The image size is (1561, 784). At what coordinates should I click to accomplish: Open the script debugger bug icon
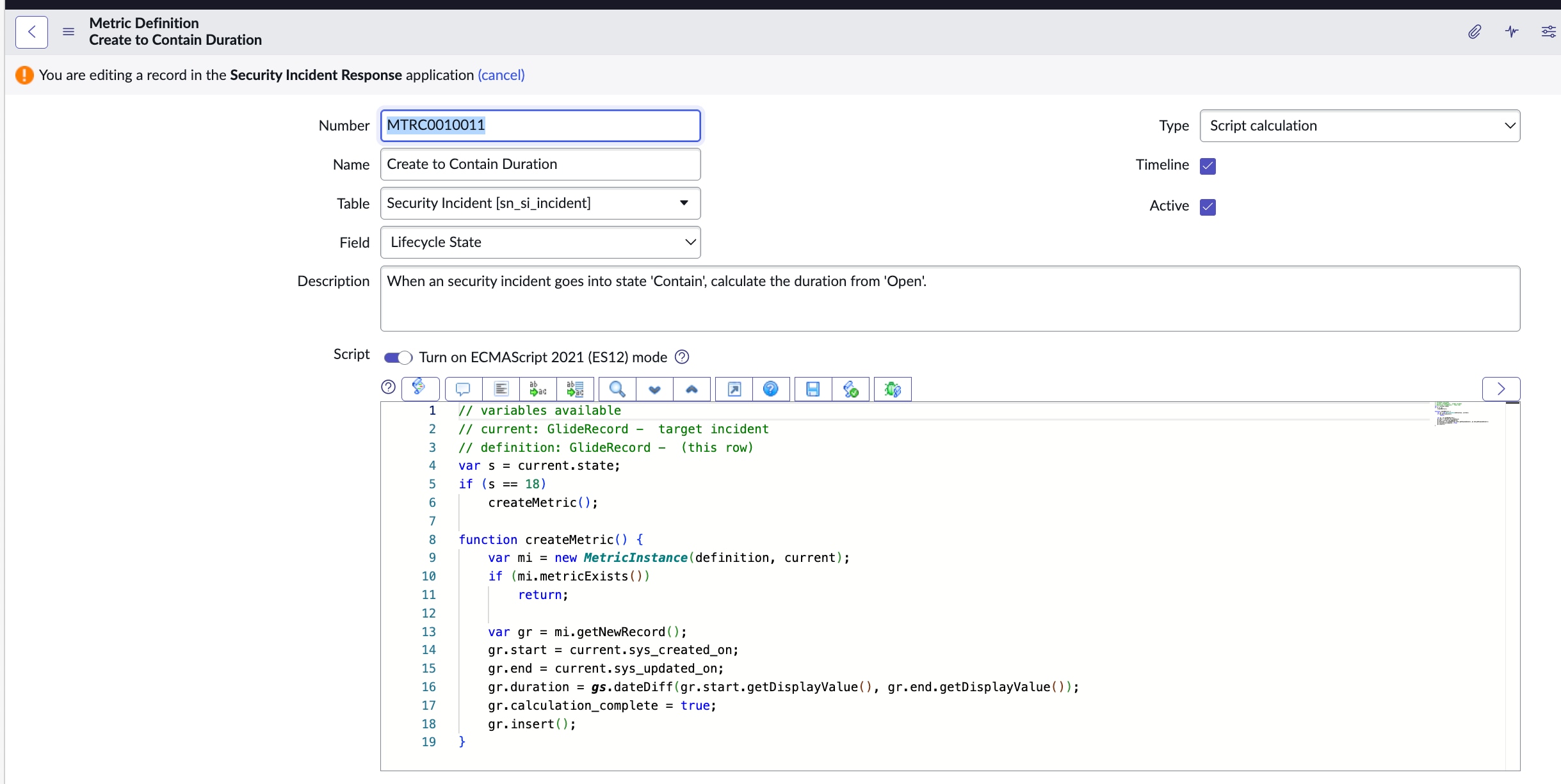pyautogui.click(x=892, y=389)
